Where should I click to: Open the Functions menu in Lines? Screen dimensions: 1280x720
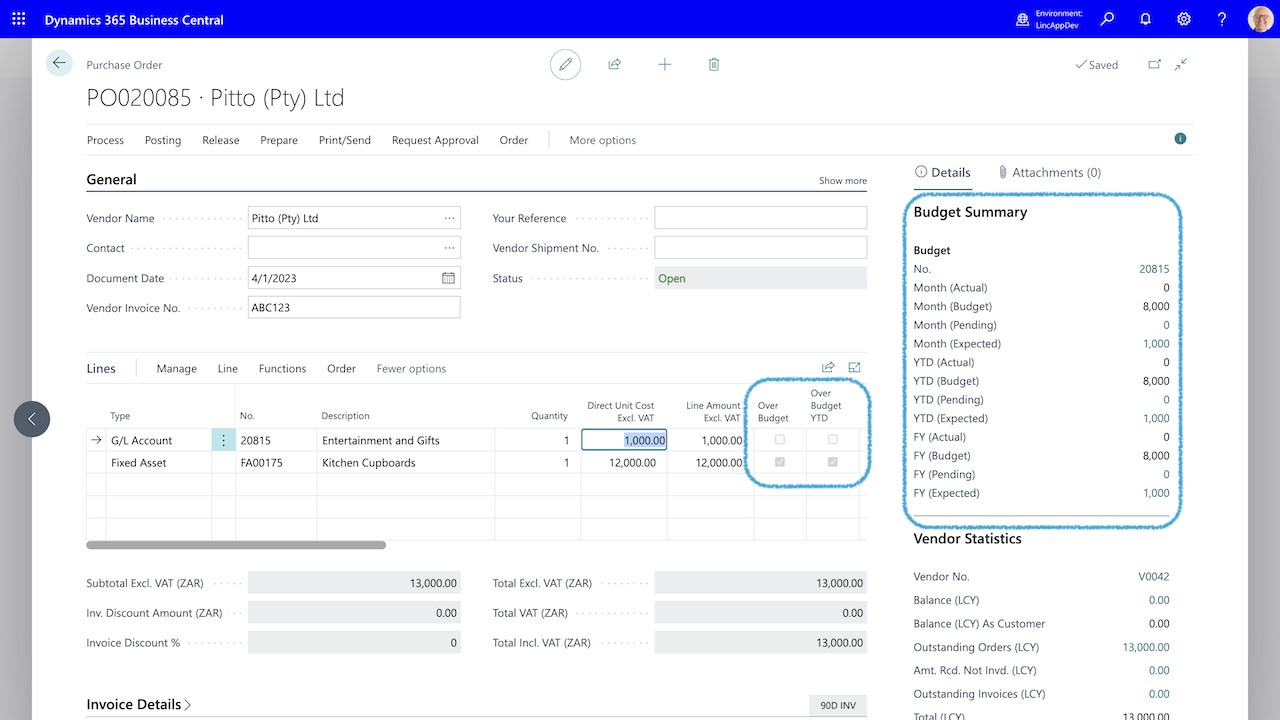(283, 369)
